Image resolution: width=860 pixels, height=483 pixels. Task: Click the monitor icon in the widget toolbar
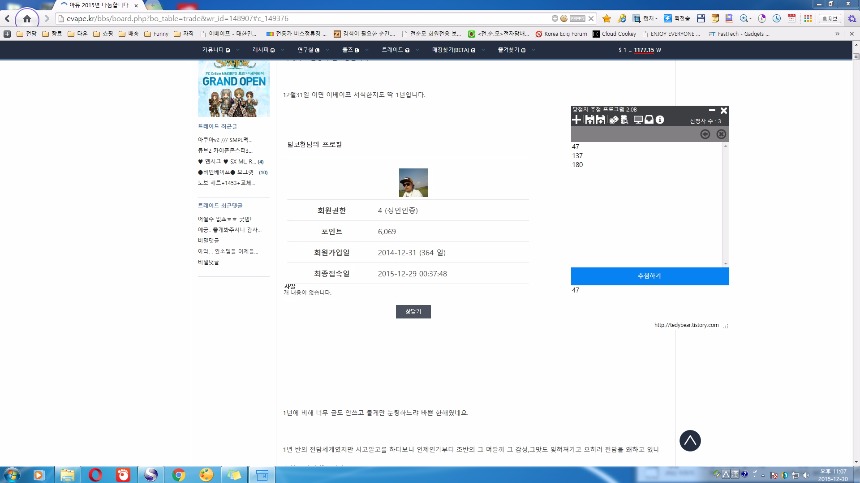(638, 120)
